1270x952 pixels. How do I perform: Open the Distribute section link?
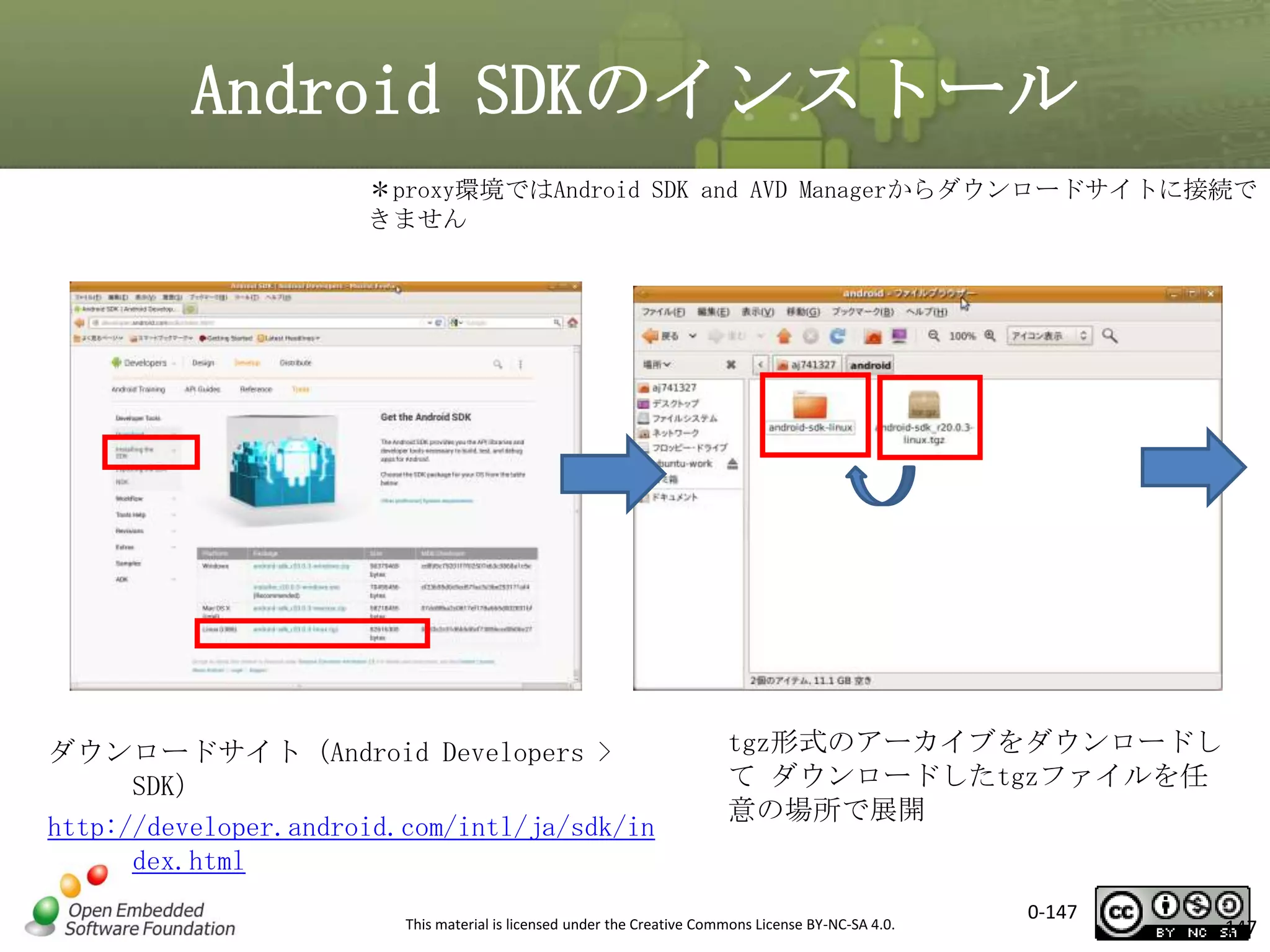(295, 363)
